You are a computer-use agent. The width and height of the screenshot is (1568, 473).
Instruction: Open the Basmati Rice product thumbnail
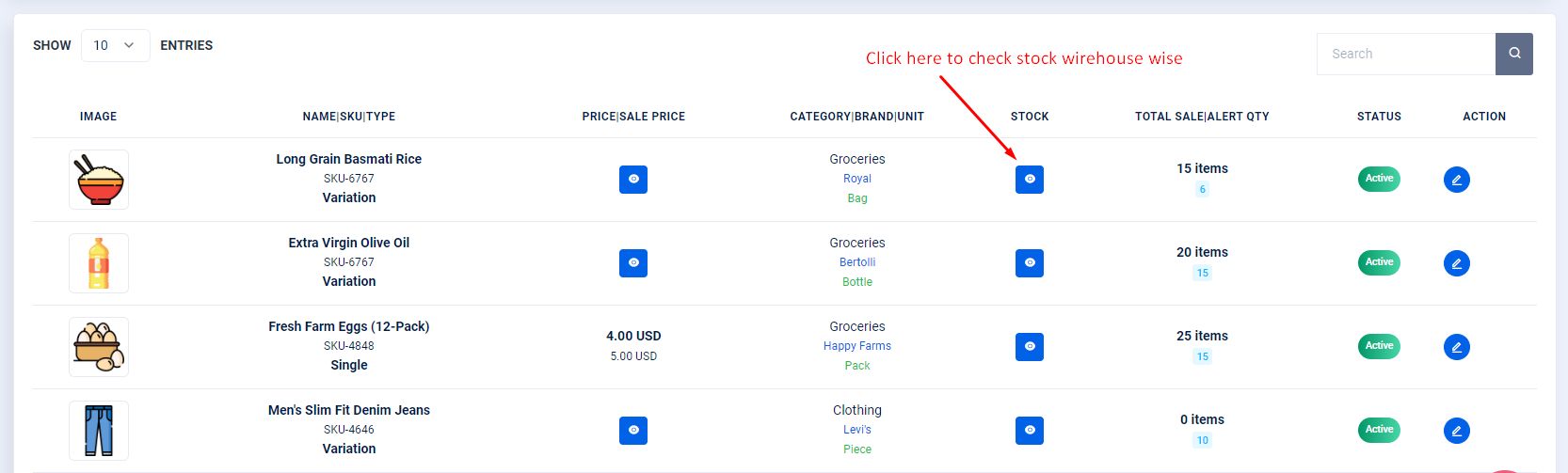coord(99,180)
